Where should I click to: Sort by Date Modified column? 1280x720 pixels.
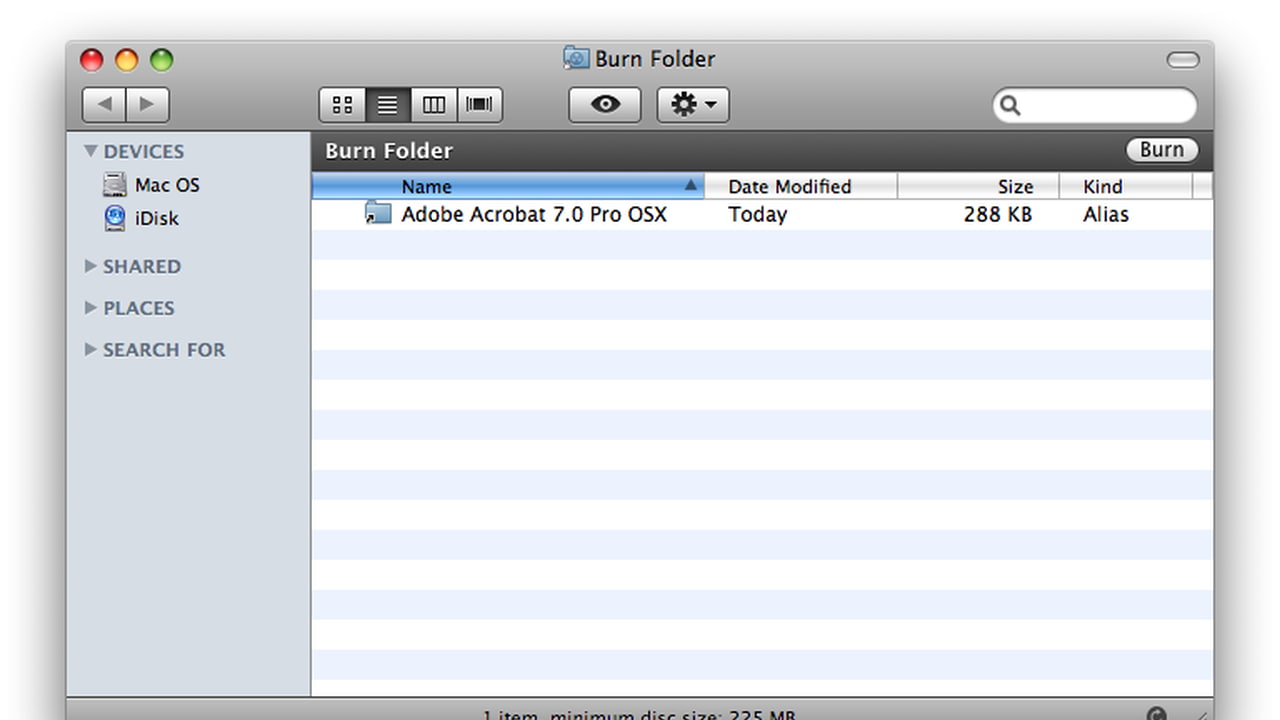pos(801,186)
